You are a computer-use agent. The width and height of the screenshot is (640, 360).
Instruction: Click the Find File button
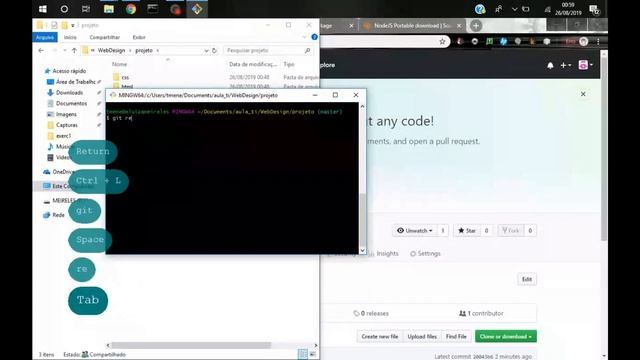[456, 336]
